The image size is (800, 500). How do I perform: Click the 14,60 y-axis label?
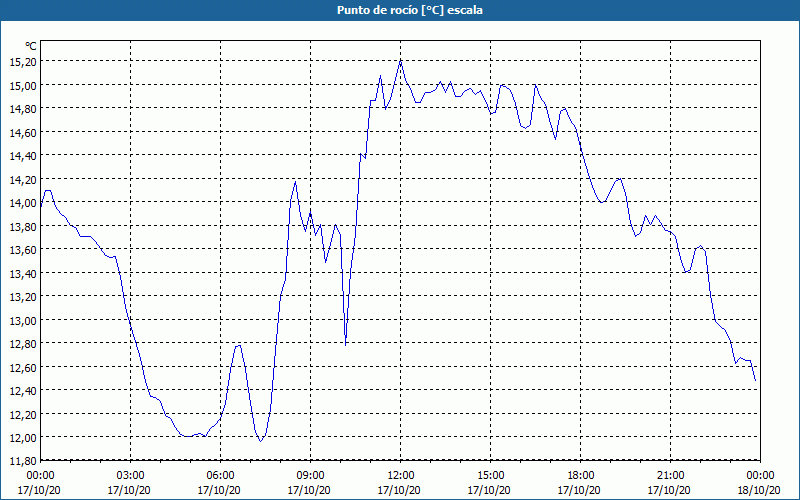tap(23, 132)
